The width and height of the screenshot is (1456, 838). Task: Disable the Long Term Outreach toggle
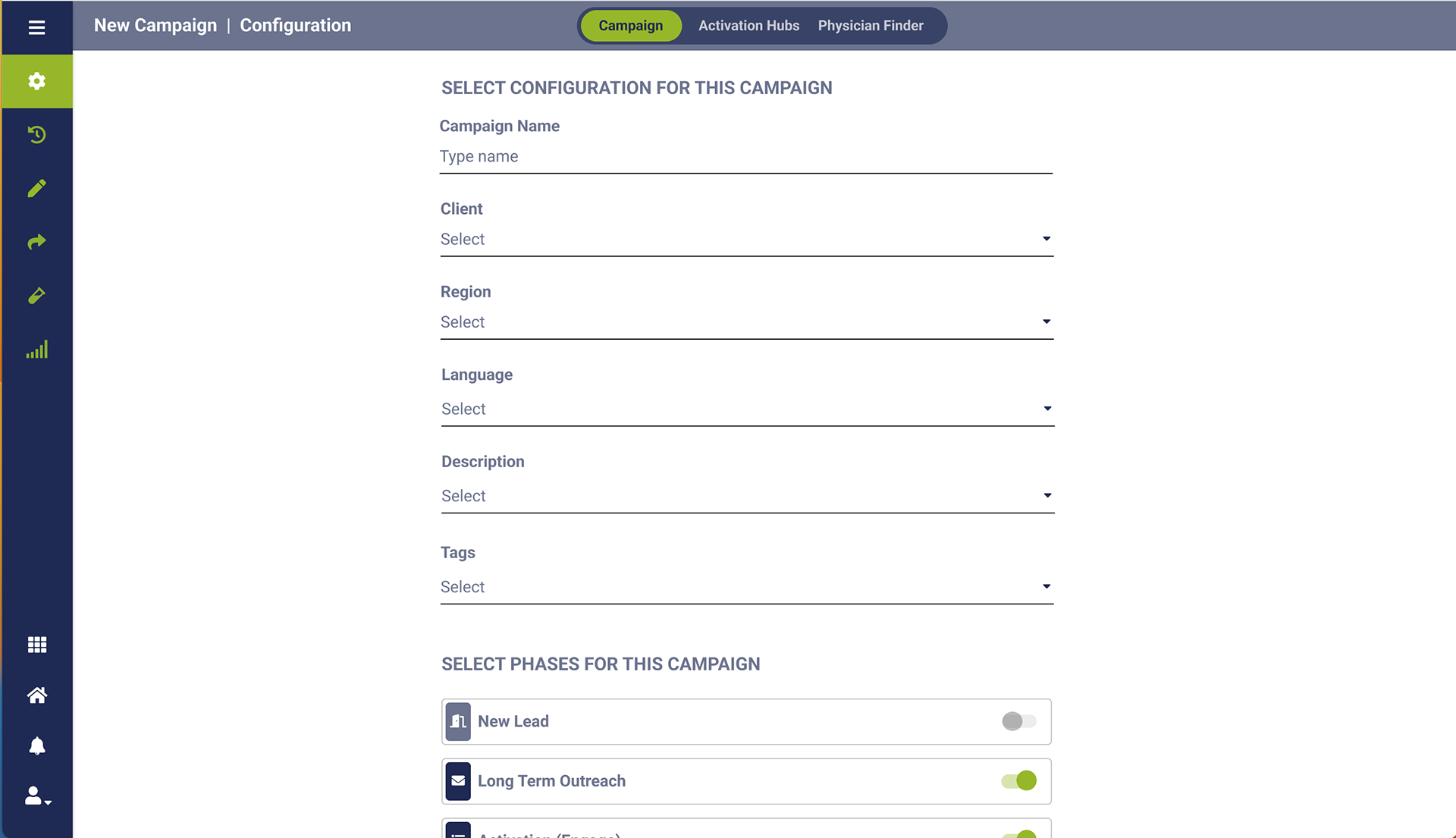tap(1018, 780)
